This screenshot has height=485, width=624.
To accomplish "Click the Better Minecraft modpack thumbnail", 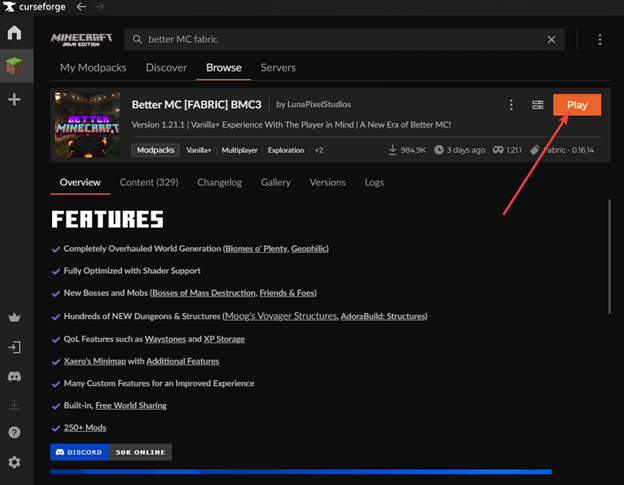I will [87, 125].
